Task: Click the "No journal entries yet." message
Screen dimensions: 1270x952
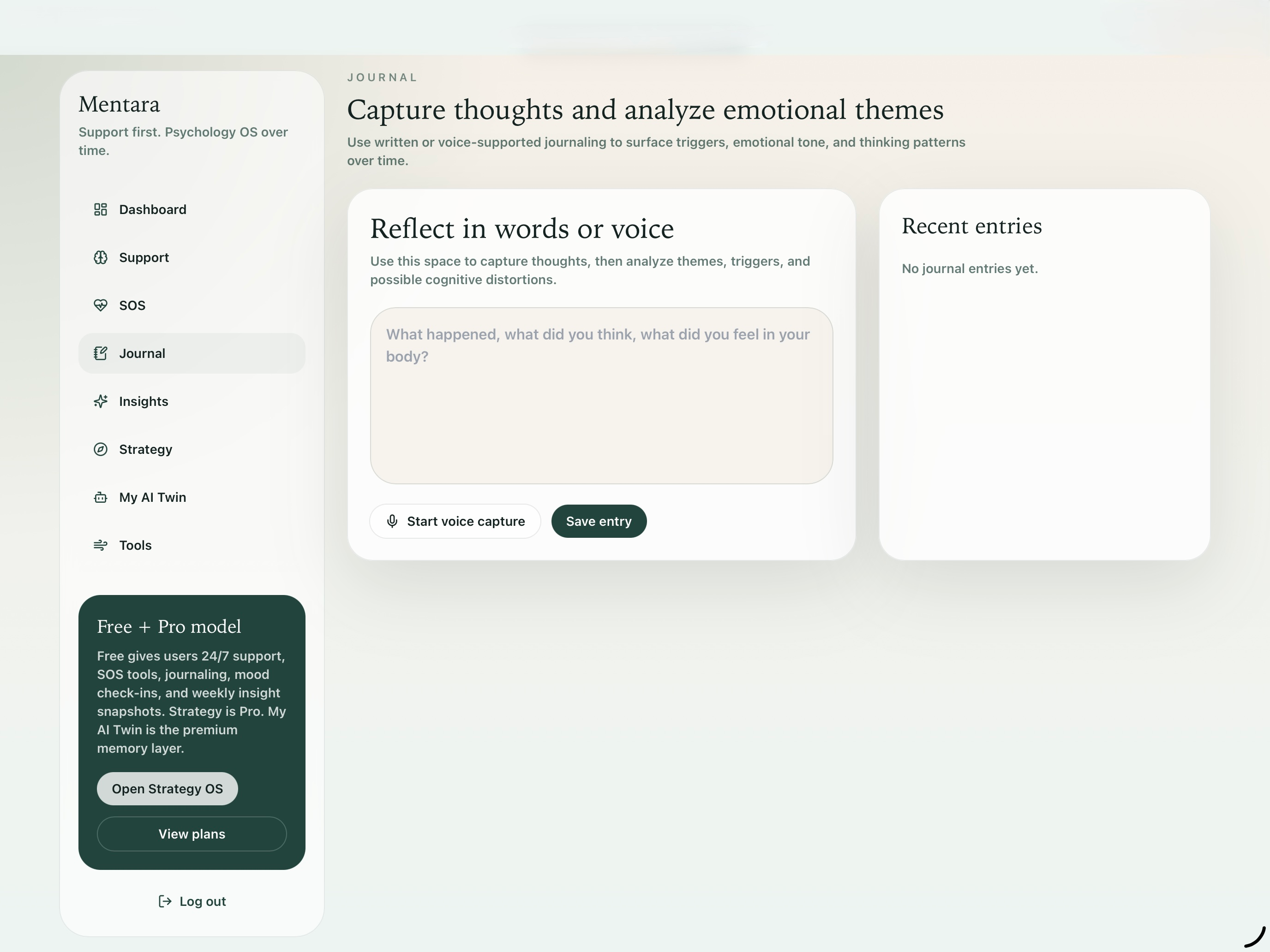Action: [970, 268]
